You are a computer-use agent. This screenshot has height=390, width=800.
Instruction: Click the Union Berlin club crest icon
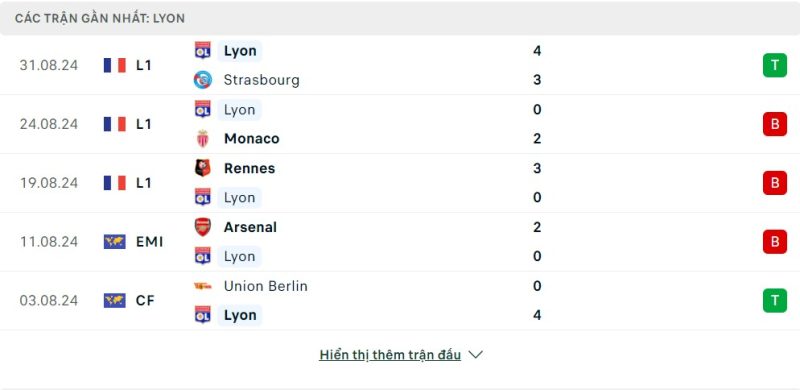pos(203,286)
